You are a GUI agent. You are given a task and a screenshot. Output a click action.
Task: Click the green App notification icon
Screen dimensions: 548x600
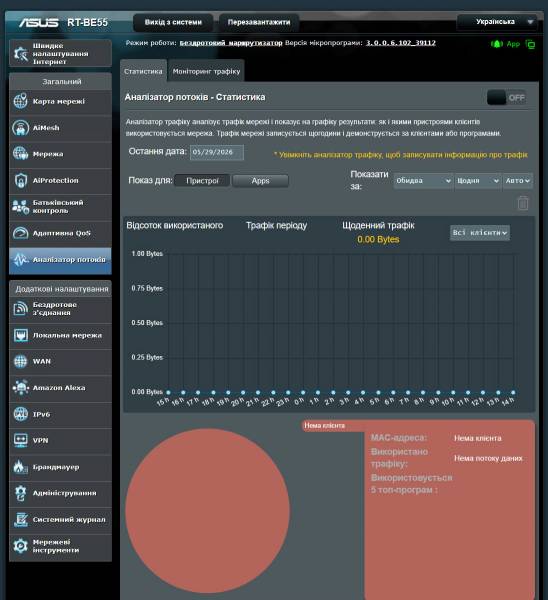pos(496,44)
